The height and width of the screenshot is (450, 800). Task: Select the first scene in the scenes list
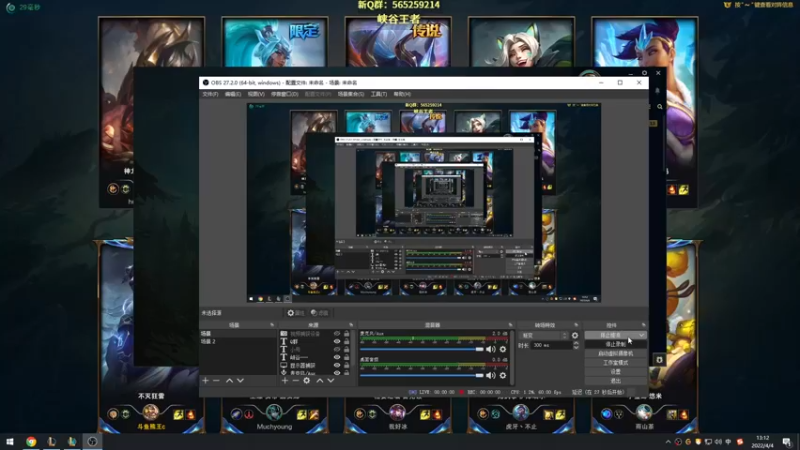point(238,334)
